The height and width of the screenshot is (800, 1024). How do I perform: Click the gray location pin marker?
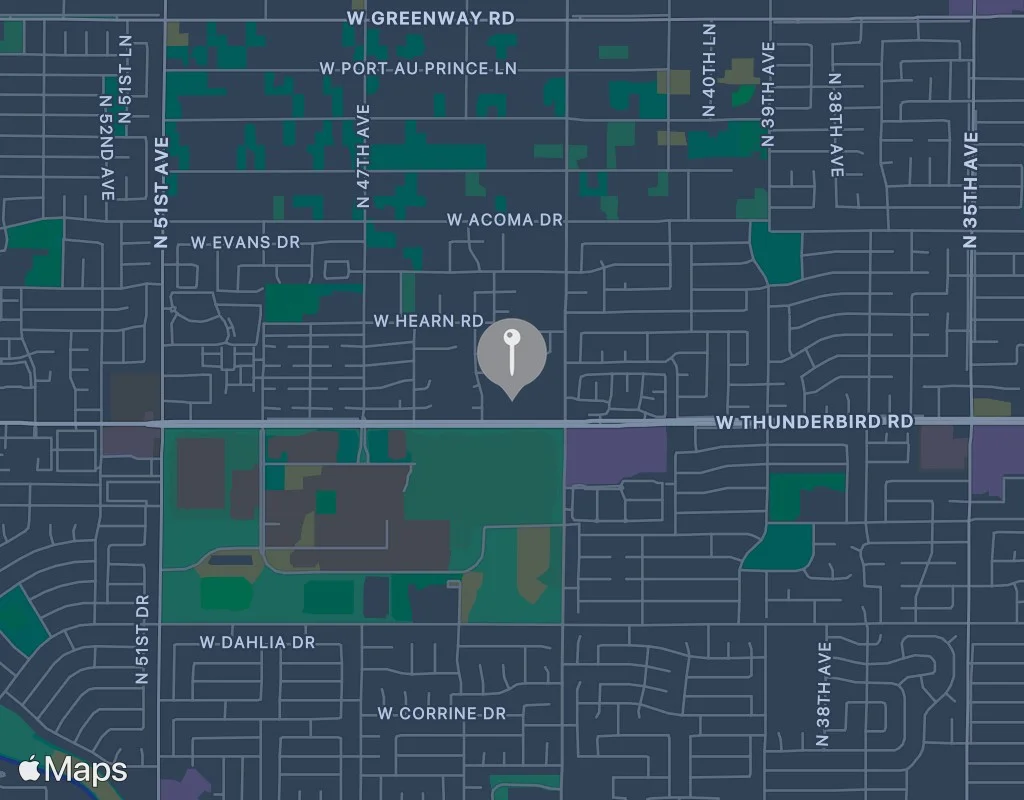[512, 358]
